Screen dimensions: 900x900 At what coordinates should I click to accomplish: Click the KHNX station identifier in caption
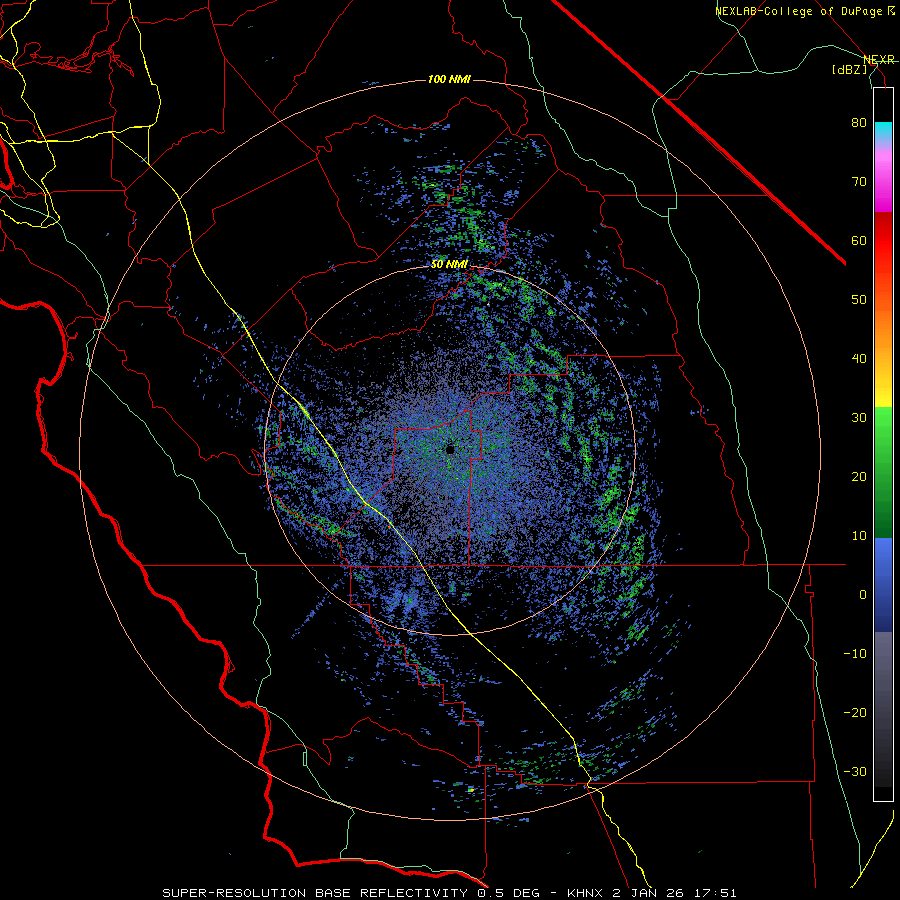point(585,893)
